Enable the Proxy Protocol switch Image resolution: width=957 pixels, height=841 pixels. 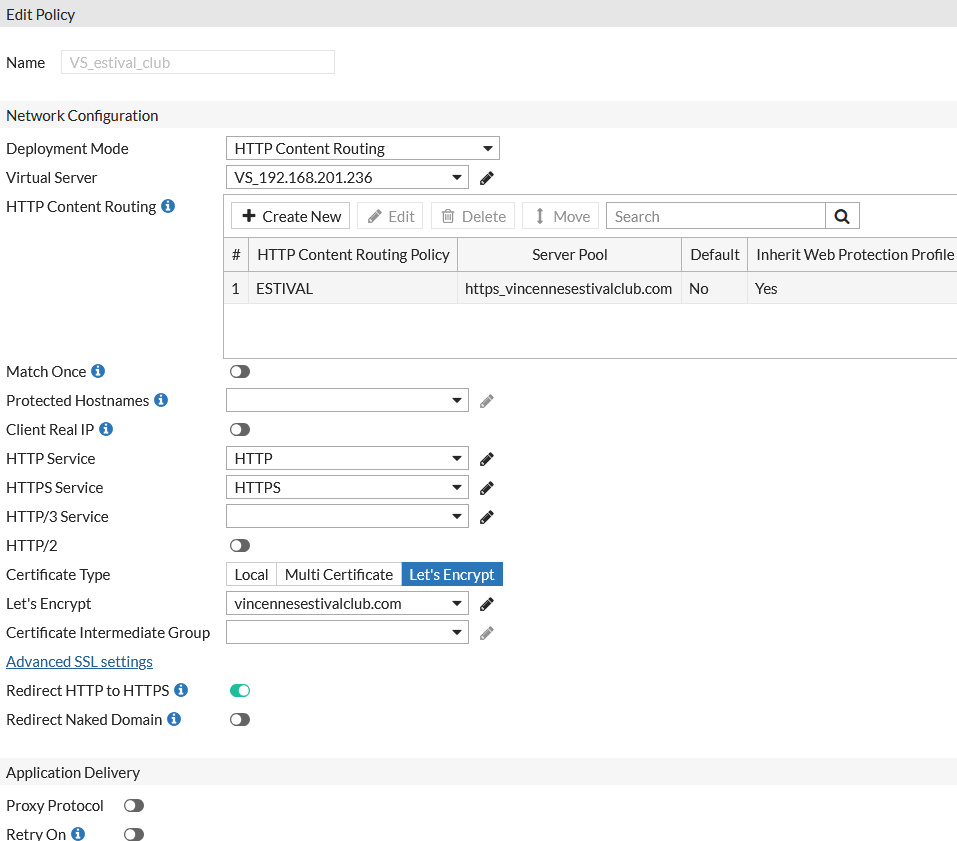(x=134, y=806)
